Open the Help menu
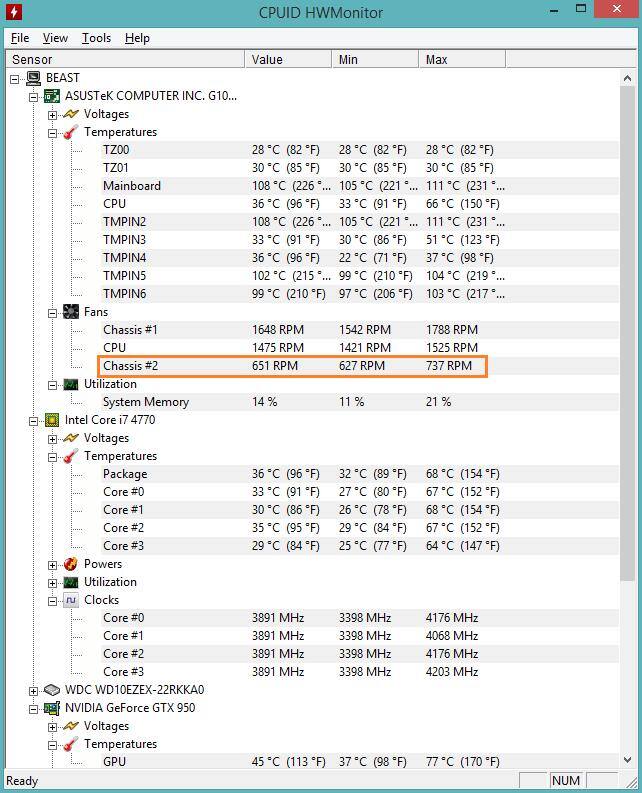This screenshot has height=793, width=642. tap(137, 38)
